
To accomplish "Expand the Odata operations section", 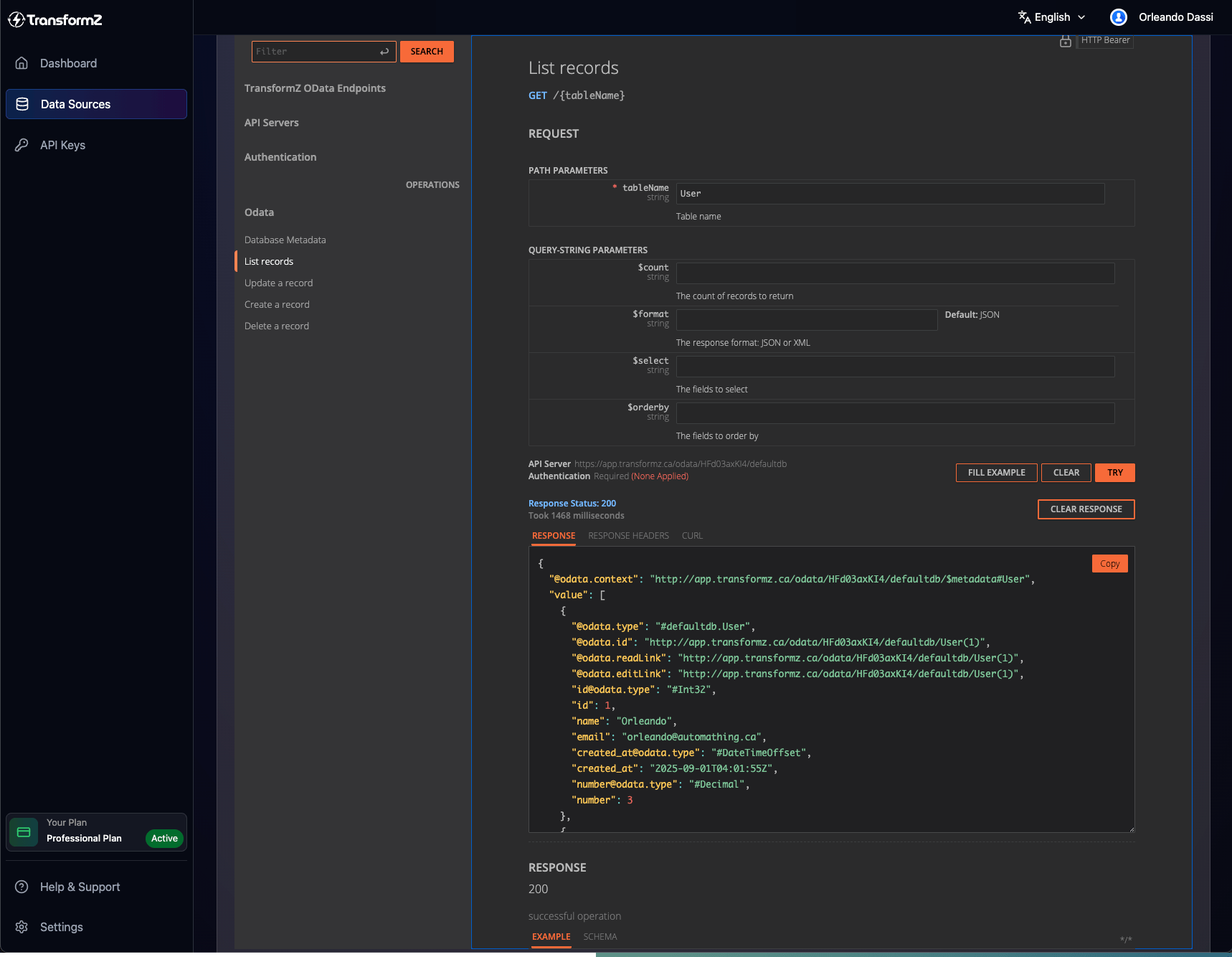I will click(259, 212).
